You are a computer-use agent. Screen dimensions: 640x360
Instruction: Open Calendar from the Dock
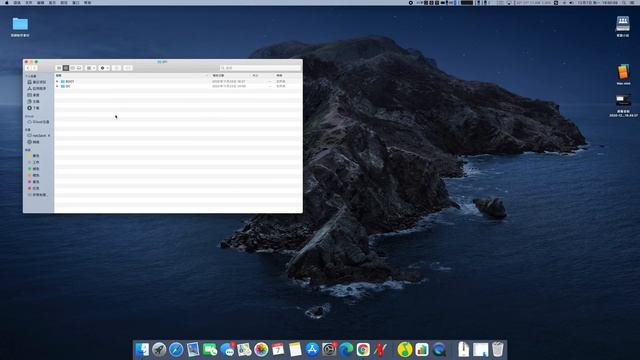pos(278,349)
